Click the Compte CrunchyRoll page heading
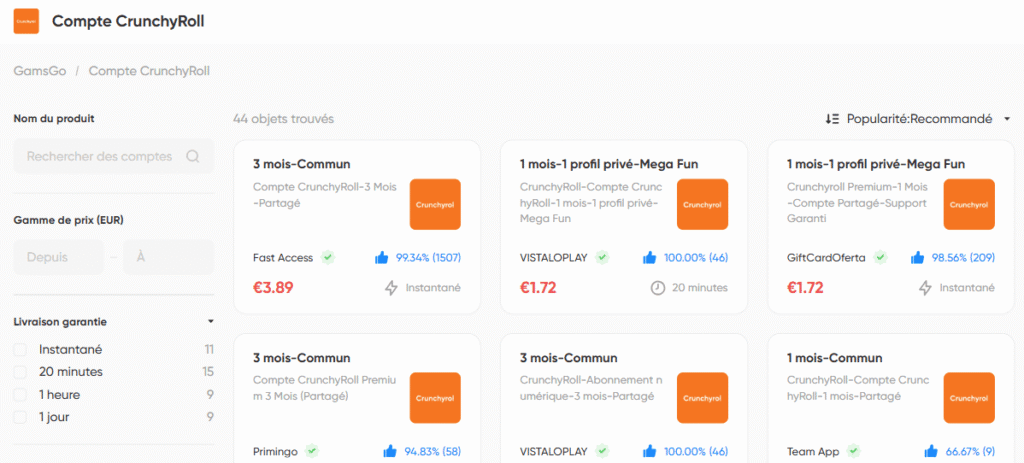 tap(128, 22)
